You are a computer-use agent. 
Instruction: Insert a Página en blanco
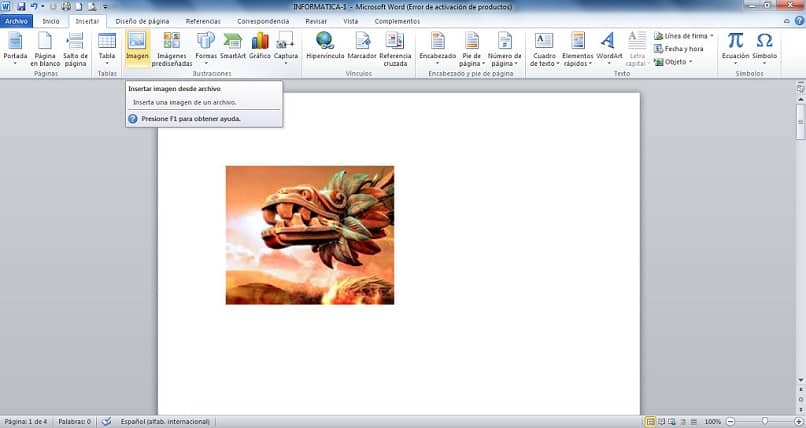pyautogui.click(x=45, y=49)
